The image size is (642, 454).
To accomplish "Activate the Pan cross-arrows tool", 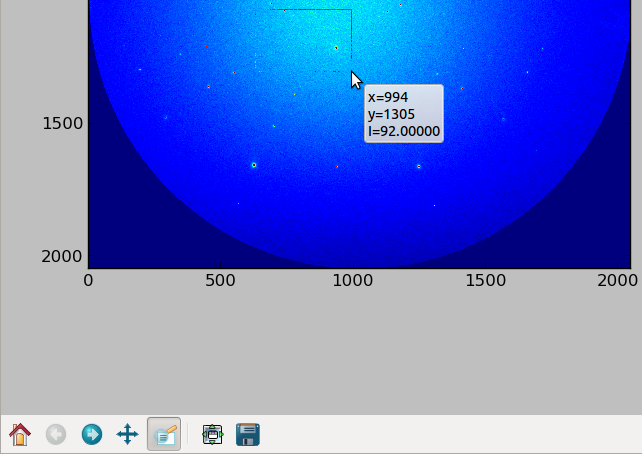I will coord(127,434).
